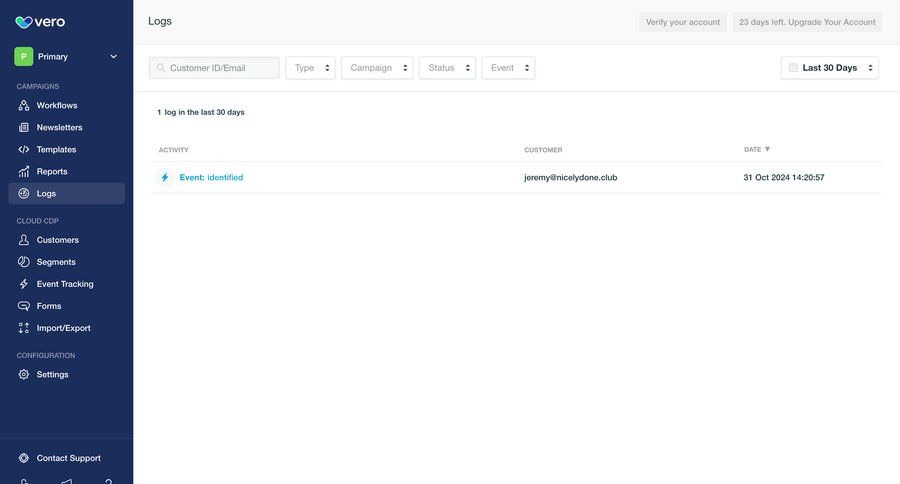Open the Last 30 Days date range dropdown
The height and width of the screenshot is (484, 900).
pos(830,68)
